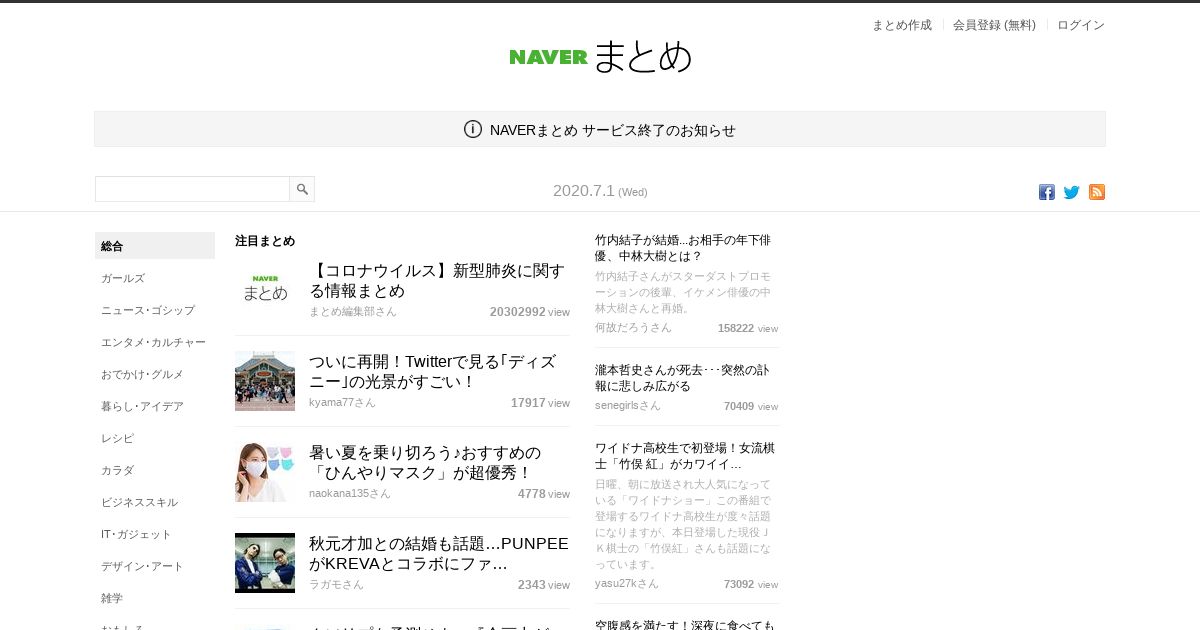Click inside the search text field
1200x630 pixels.
click(192, 189)
